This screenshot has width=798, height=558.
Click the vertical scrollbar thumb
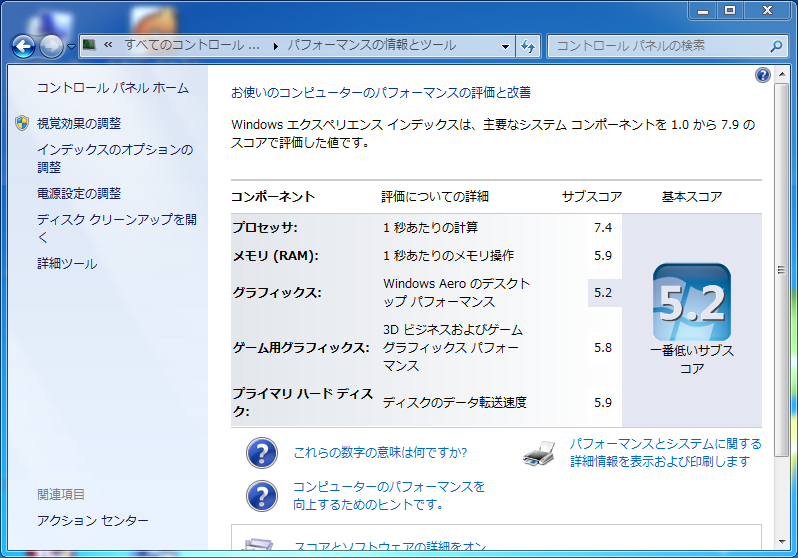[x=781, y=270]
